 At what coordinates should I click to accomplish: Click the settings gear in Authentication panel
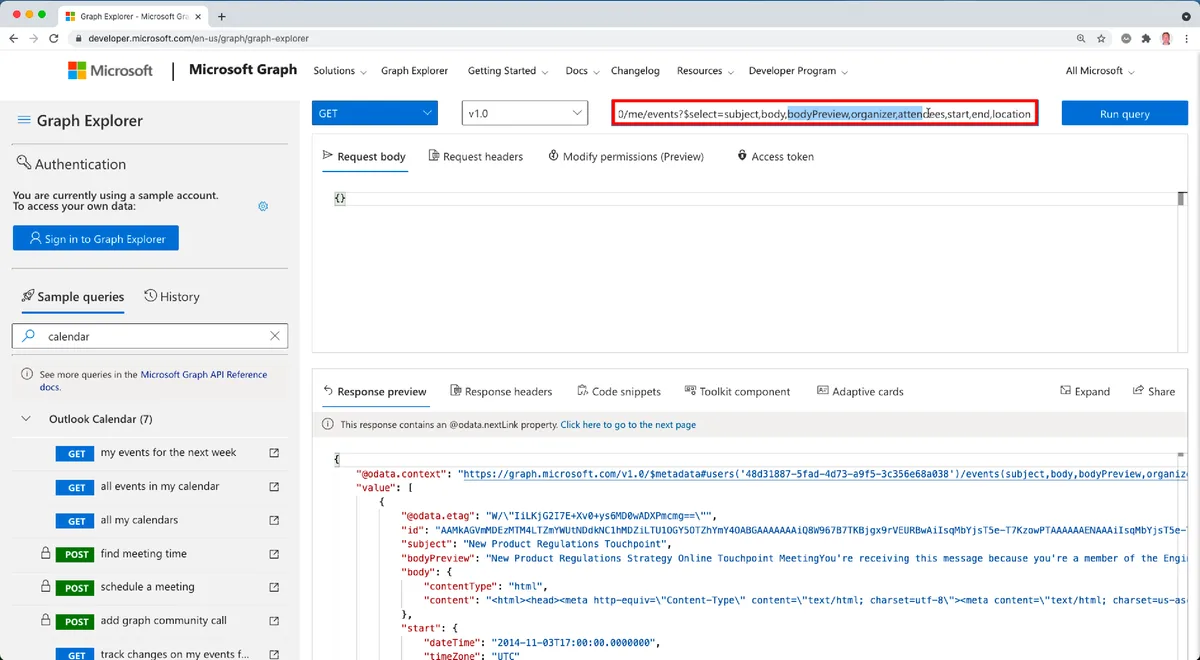(262, 205)
